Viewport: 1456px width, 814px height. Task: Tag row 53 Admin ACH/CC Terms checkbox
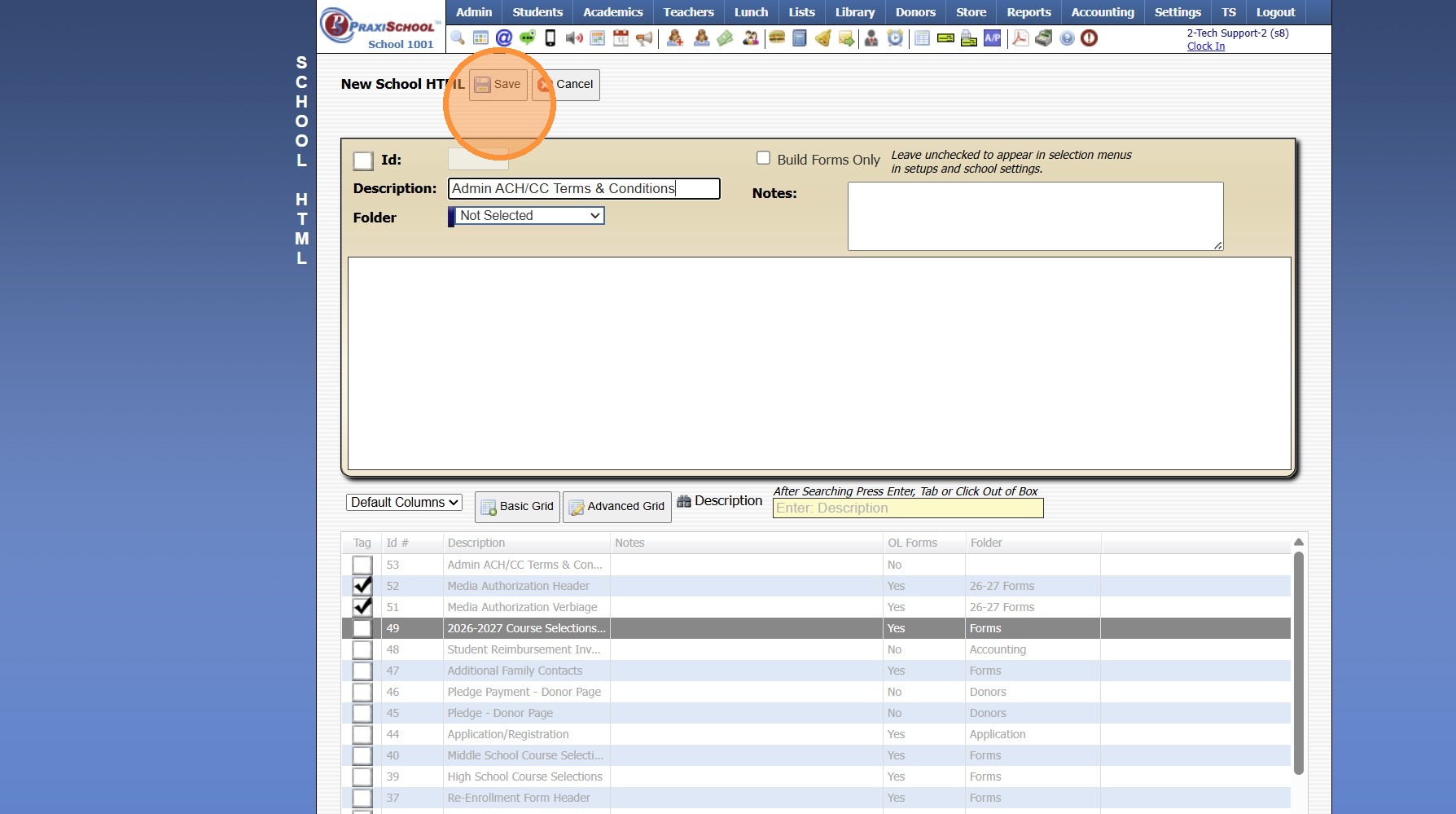click(362, 565)
